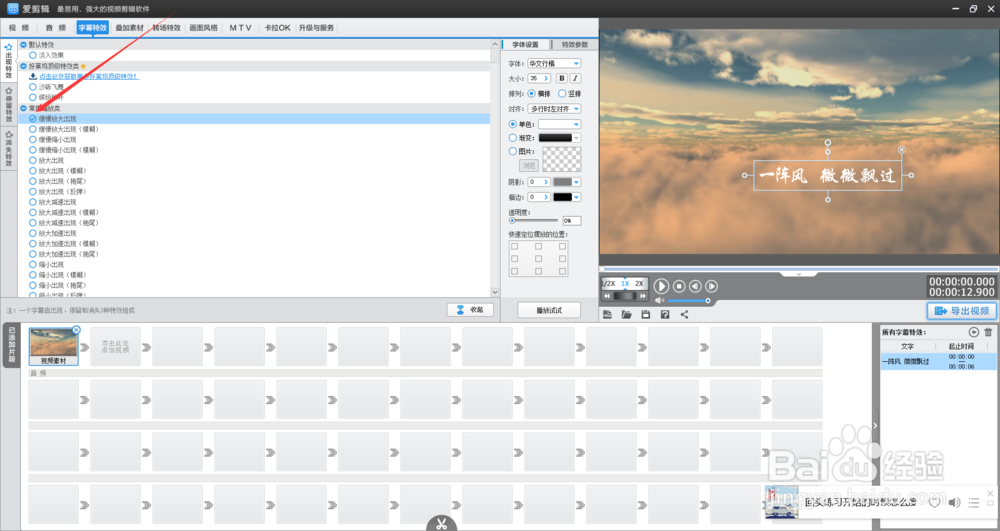Step to previous frame in preview
The width and height of the screenshot is (1000, 531).
695,287
